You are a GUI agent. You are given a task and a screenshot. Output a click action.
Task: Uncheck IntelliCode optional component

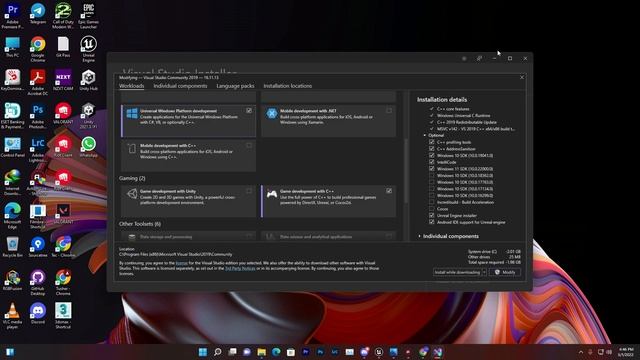[x=432, y=162]
